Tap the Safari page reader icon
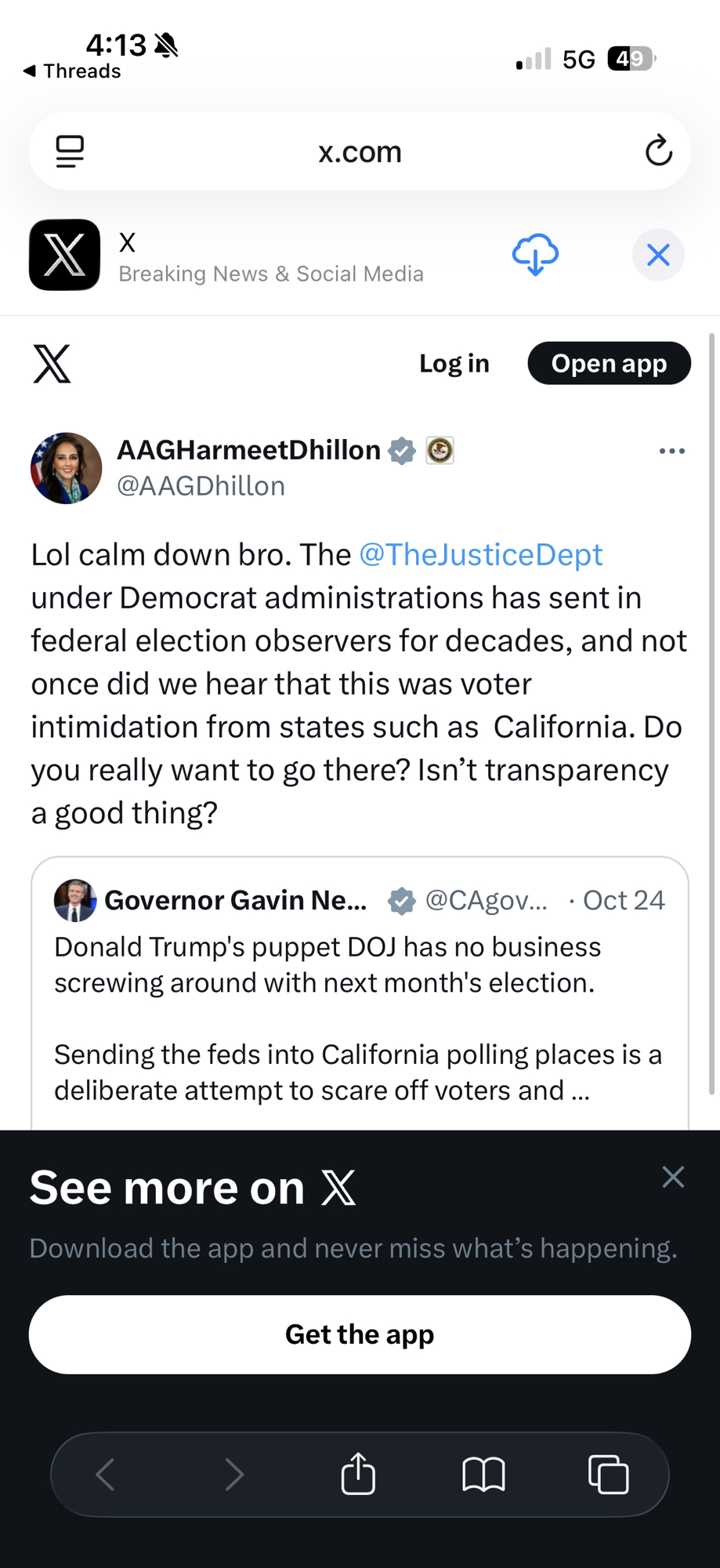 tap(70, 151)
